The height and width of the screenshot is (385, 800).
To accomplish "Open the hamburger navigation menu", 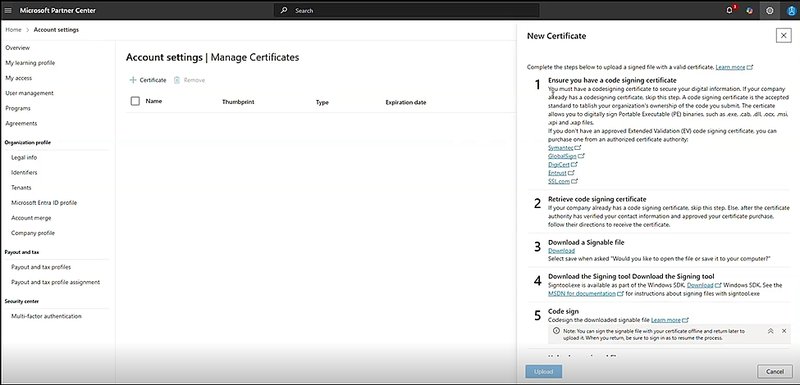I will [x=8, y=10].
